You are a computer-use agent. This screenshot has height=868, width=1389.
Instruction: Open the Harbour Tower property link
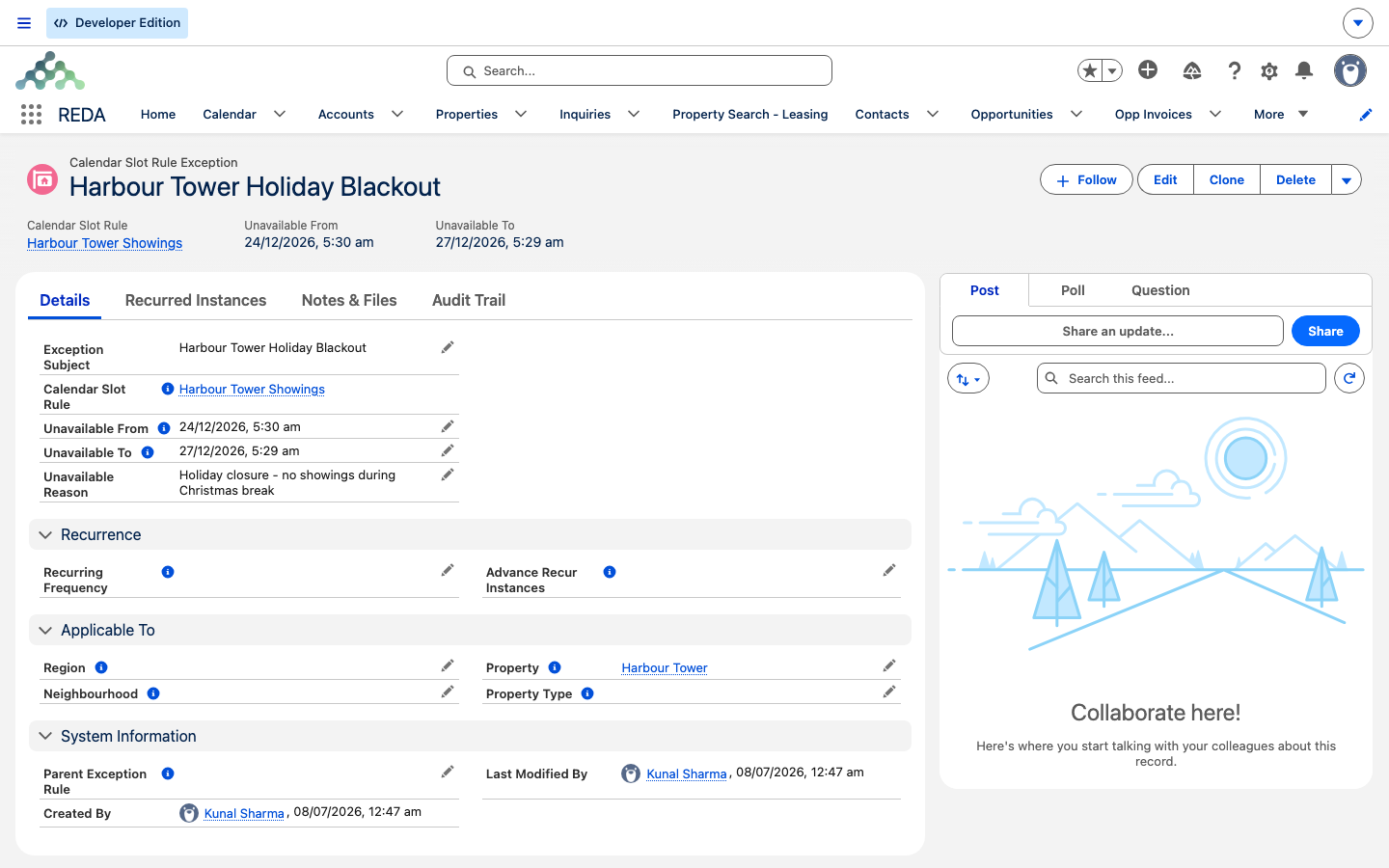pyautogui.click(x=665, y=667)
